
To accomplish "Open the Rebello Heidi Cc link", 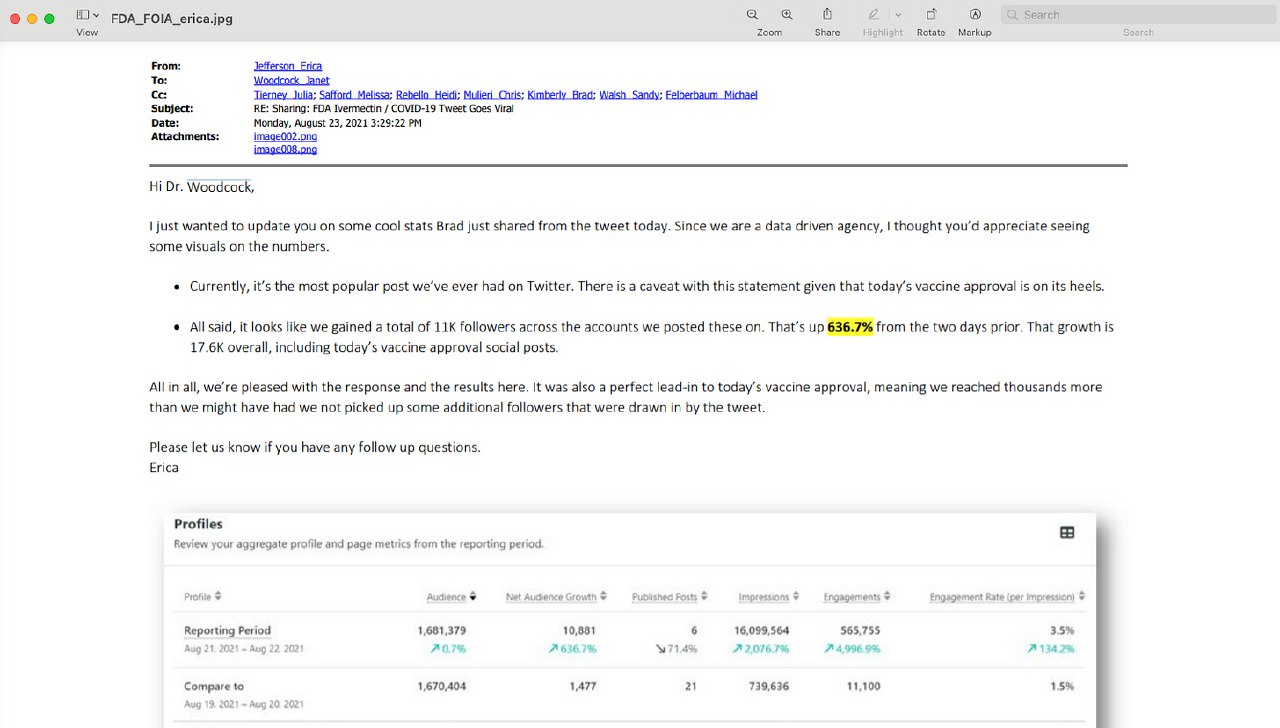I will [x=427, y=94].
